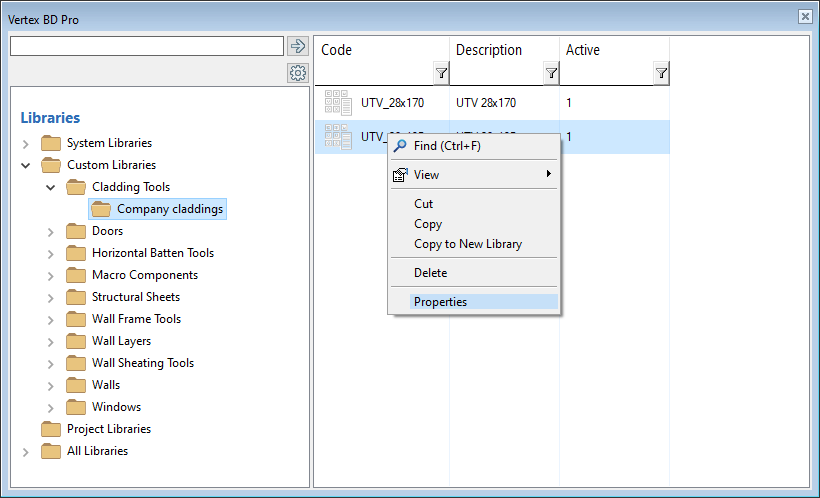Click the search go arrow button

pos(297,46)
